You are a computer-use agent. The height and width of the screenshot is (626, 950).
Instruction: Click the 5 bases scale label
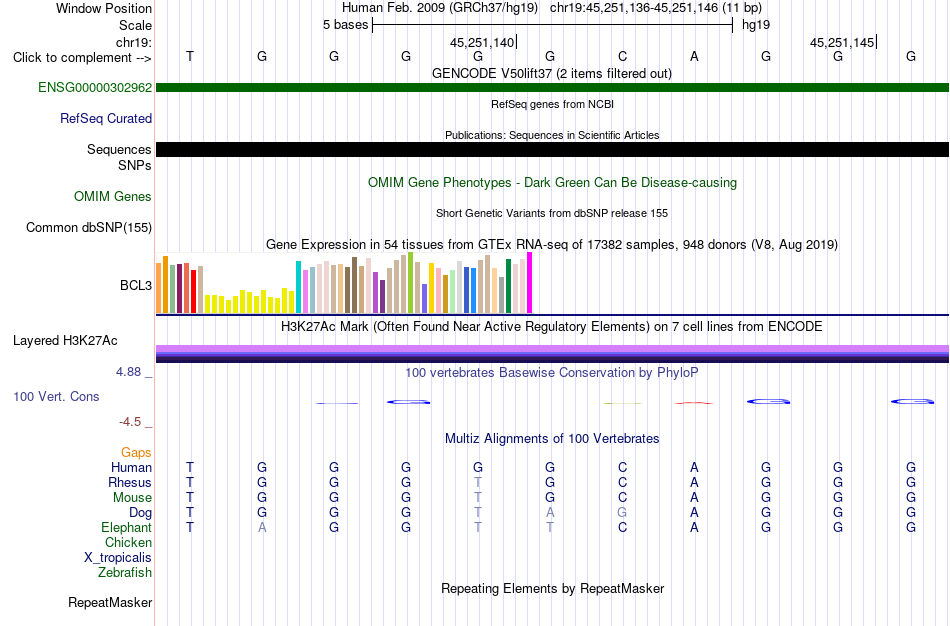tap(345, 25)
